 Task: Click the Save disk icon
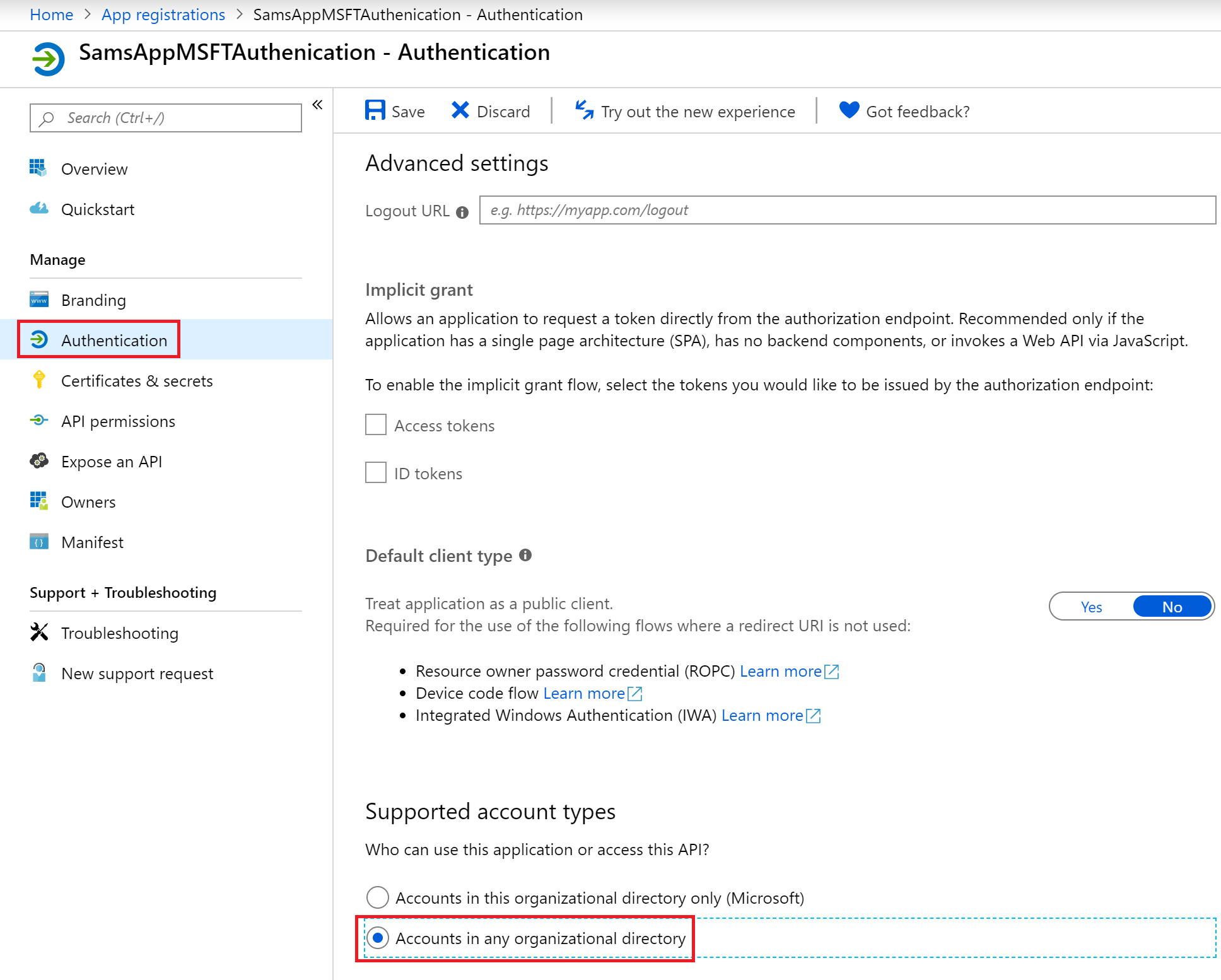pos(375,110)
